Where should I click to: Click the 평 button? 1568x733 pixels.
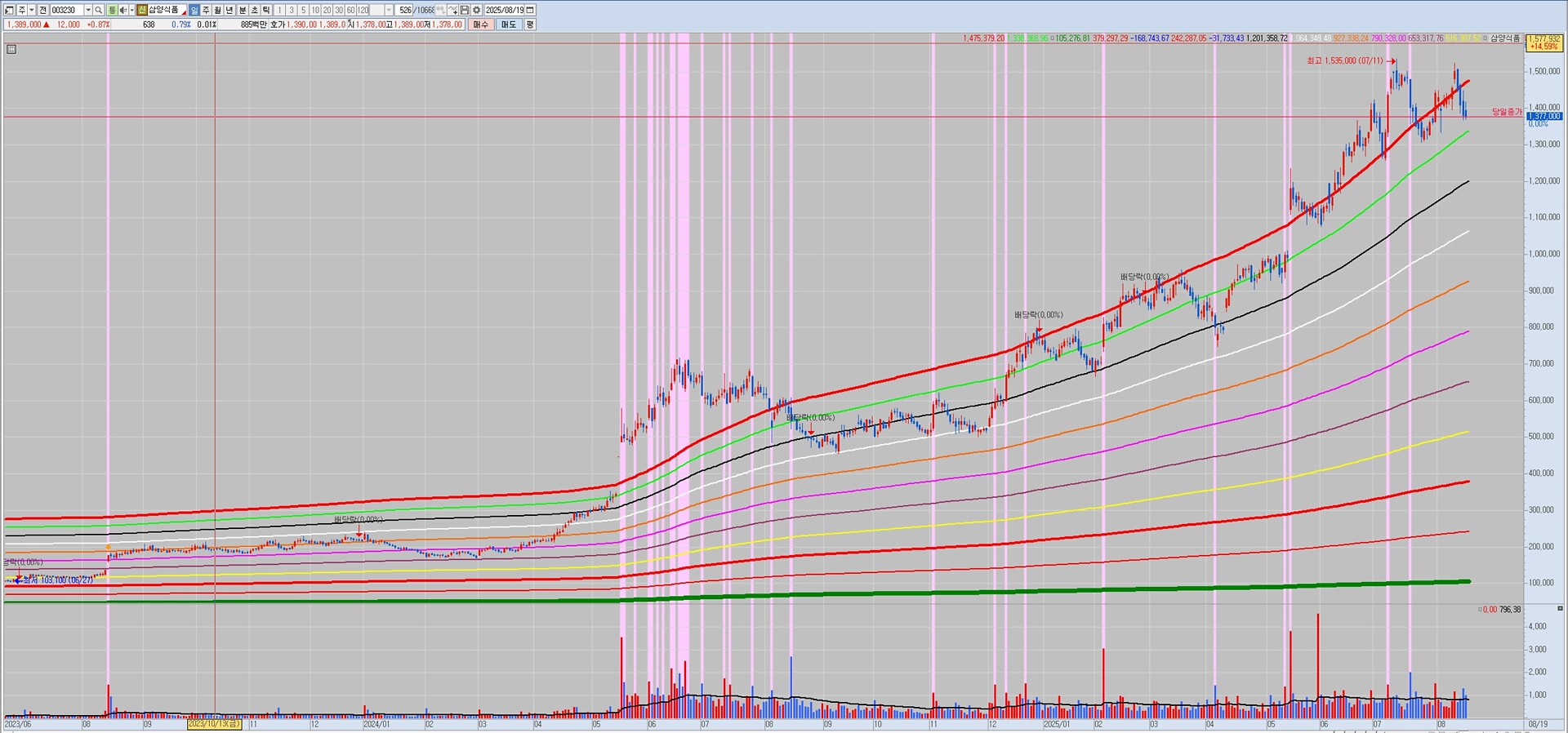coord(529,24)
